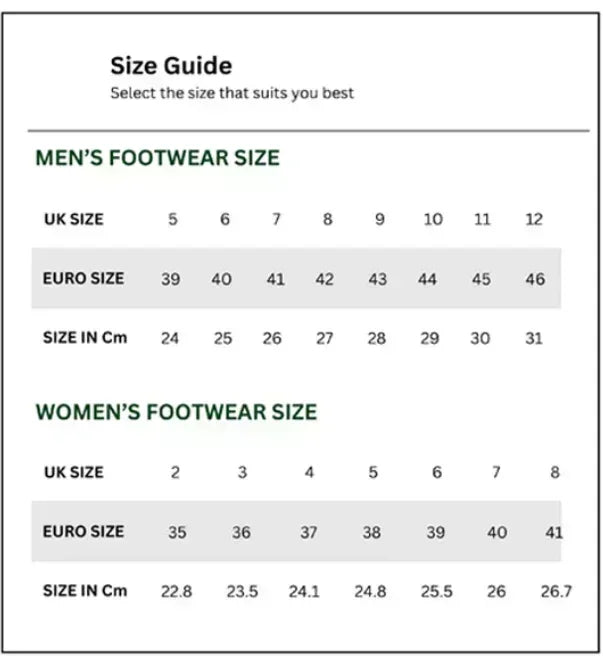Screen dimensions: 603x661
Task: Pick men's 27 cm size value
Action: [325, 338]
